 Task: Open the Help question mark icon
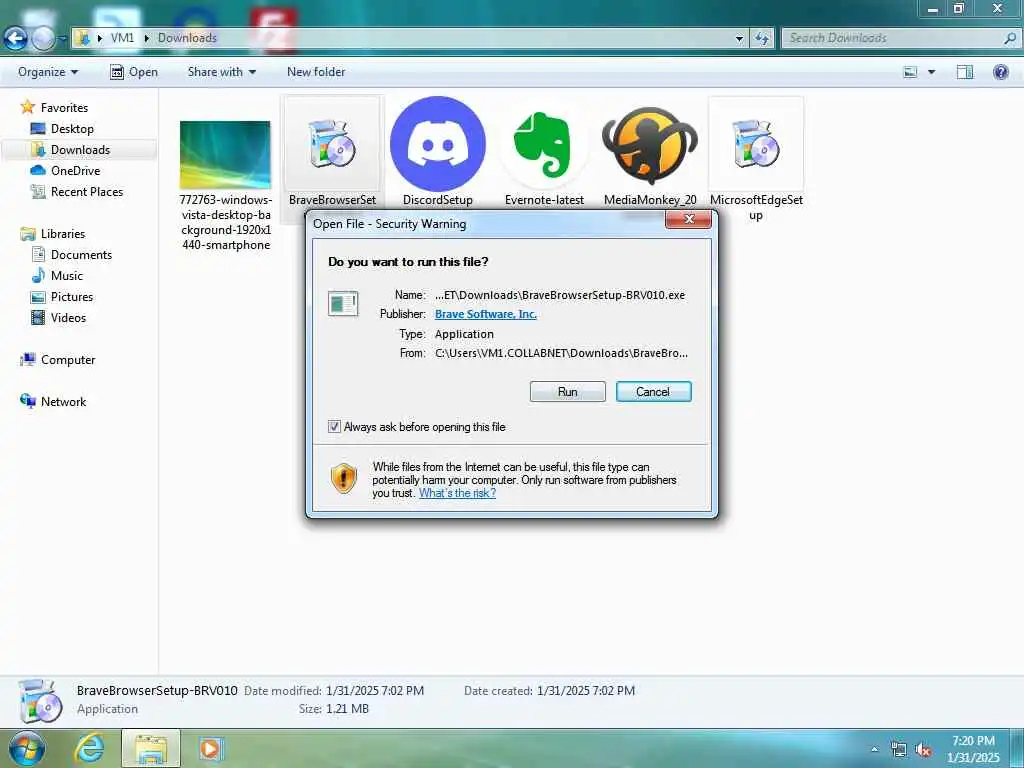pos(1000,72)
